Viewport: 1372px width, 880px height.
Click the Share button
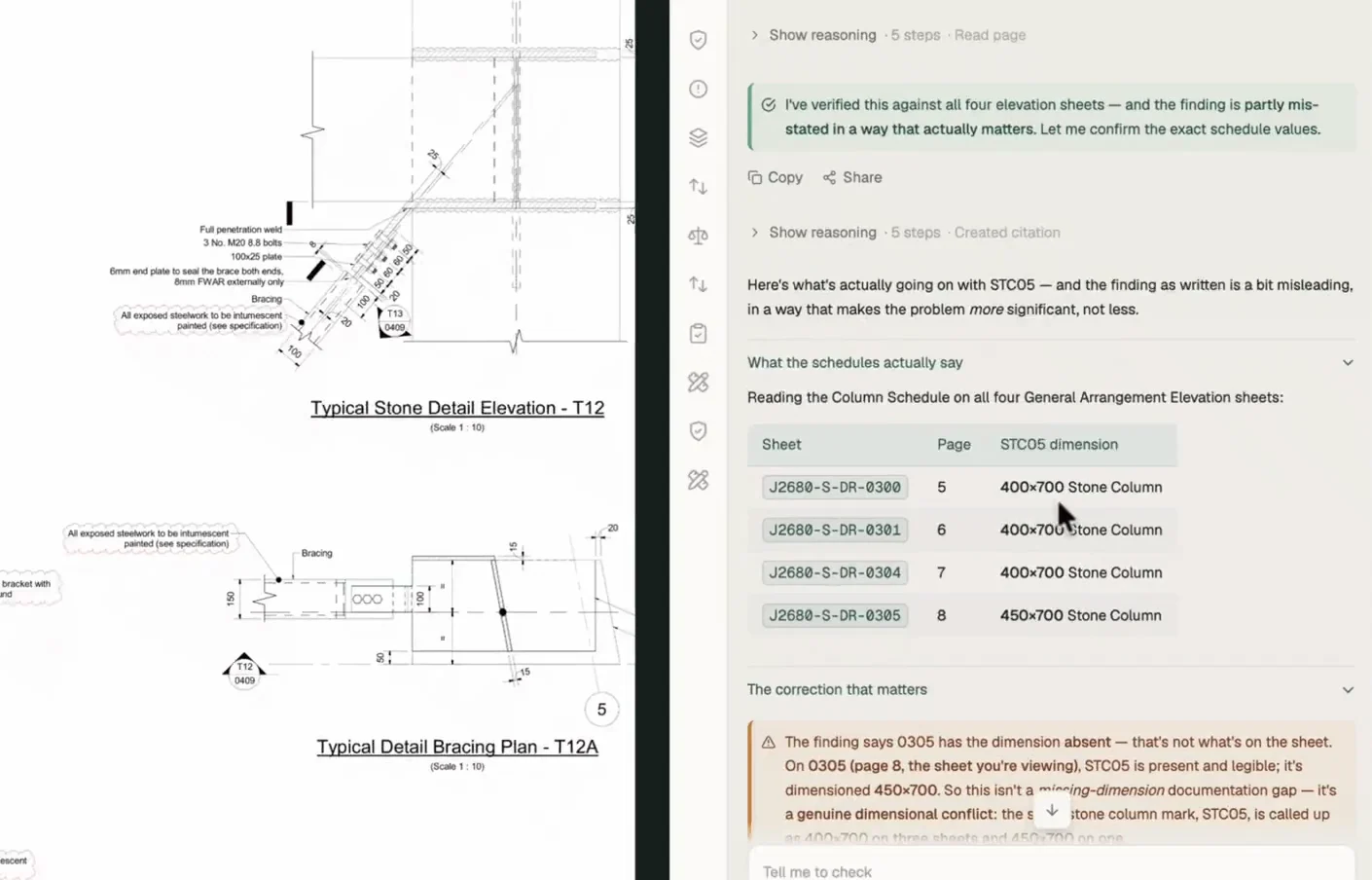pyautogui.click(x=852, y=177)
